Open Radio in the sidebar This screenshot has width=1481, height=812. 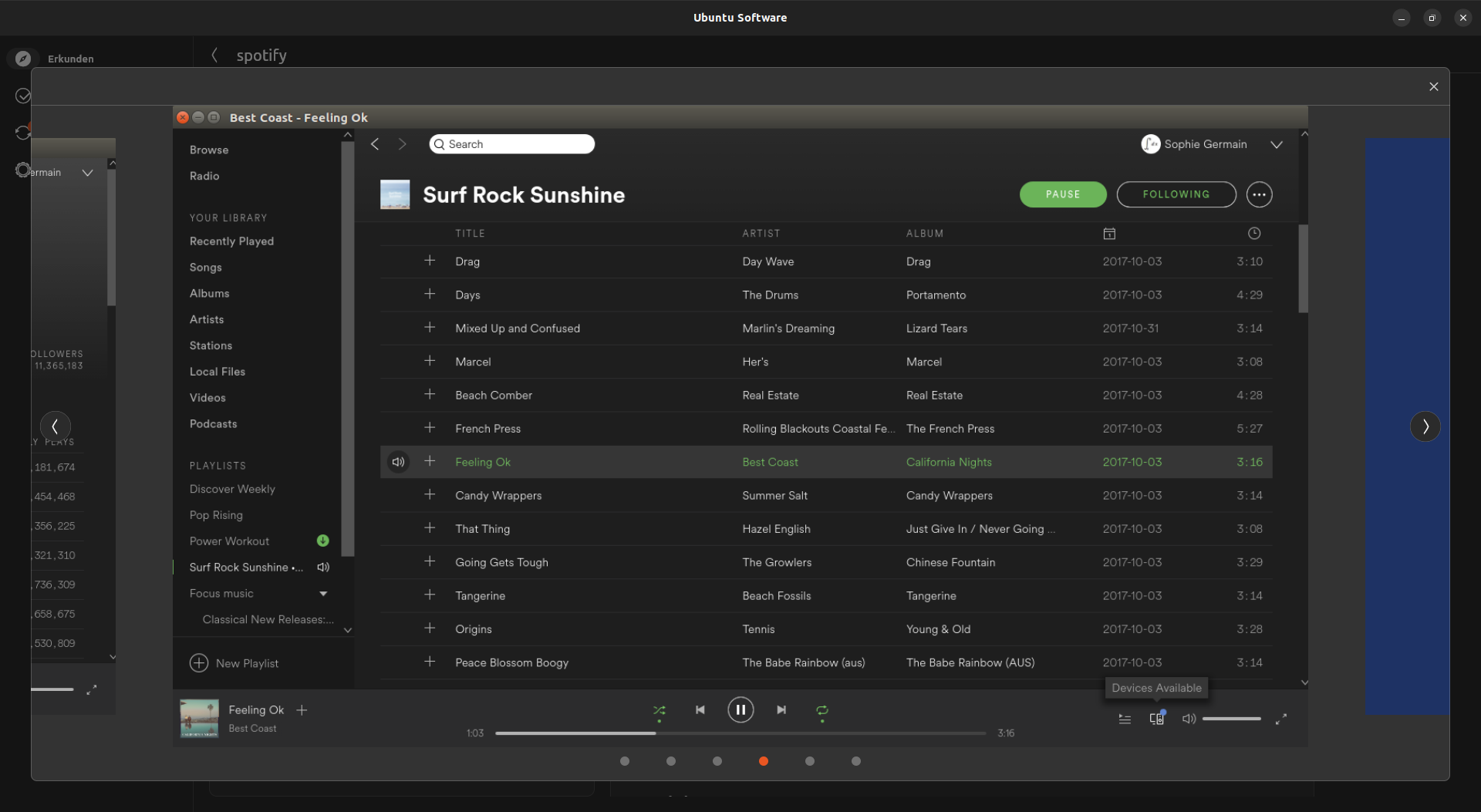click(204, 176)
